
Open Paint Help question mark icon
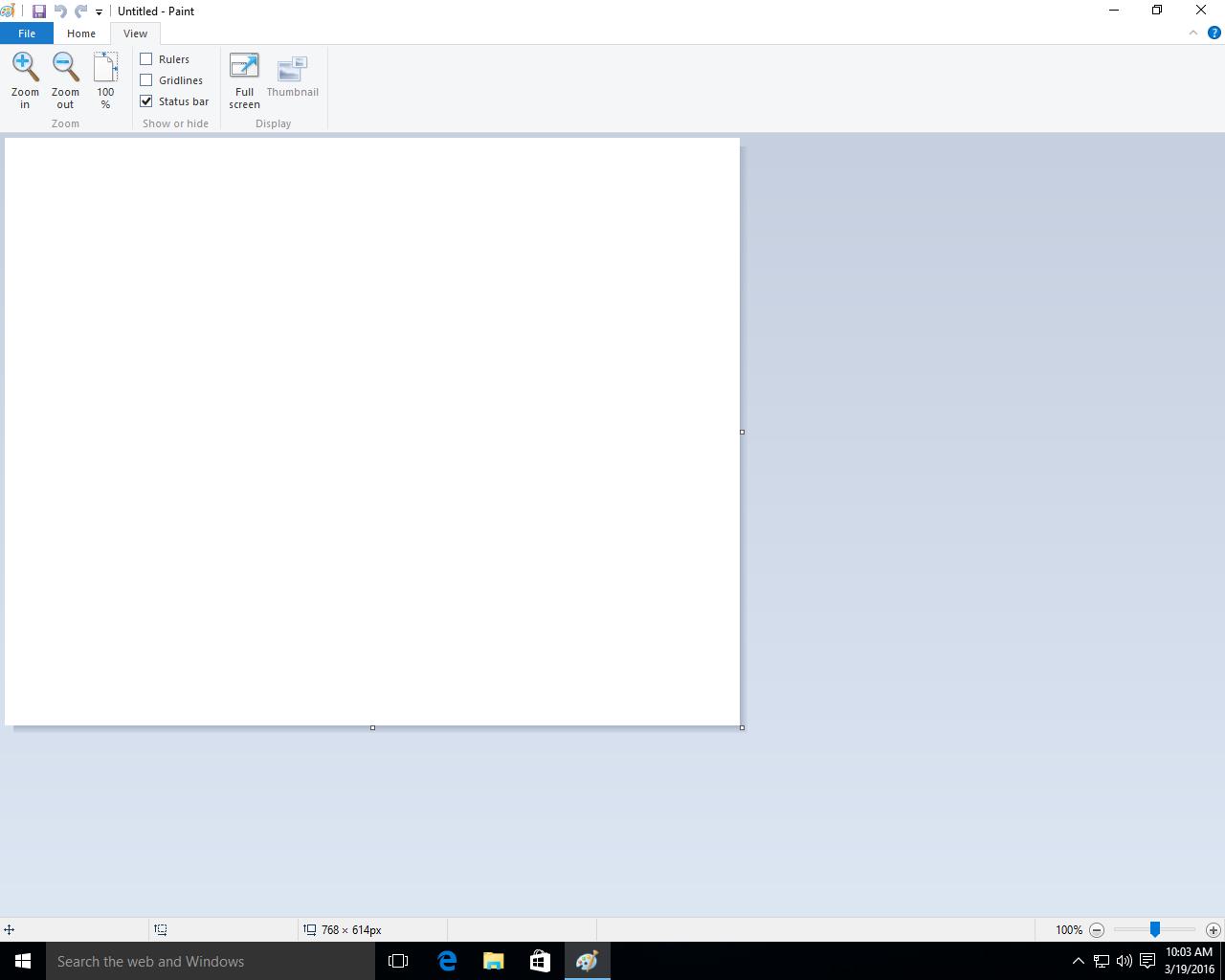1214,33
